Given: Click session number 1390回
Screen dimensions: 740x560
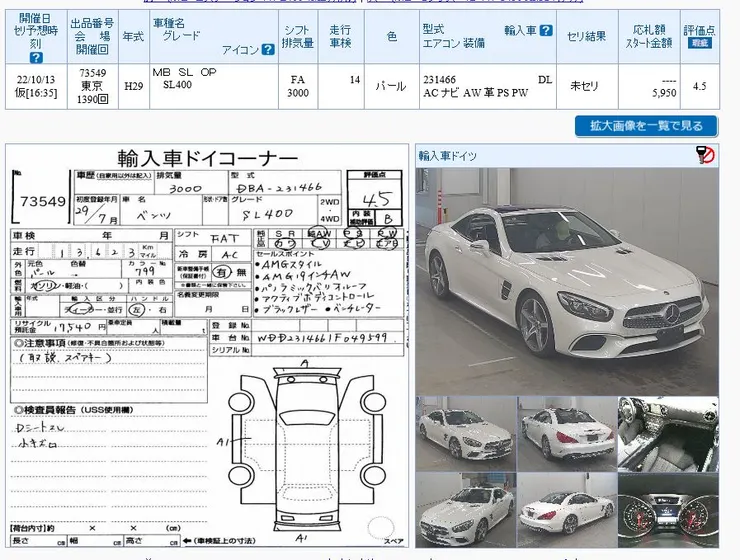Looking at the screenshot, I should point(92,99).
